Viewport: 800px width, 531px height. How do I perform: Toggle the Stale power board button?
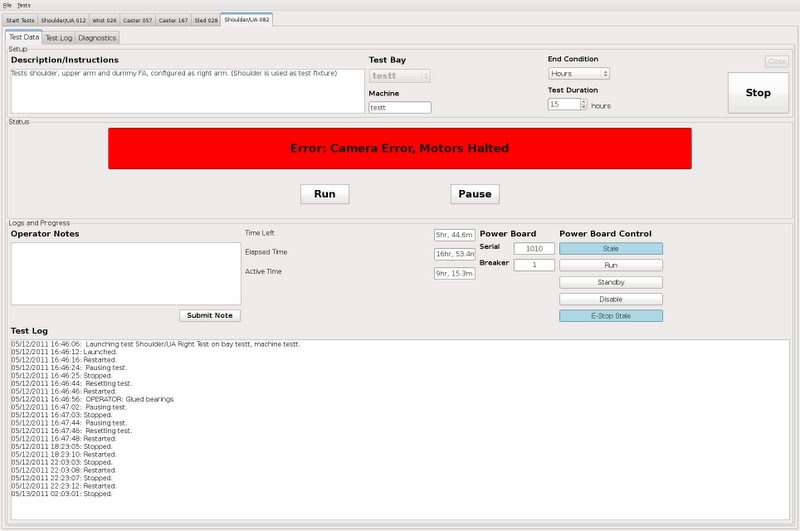pos(610,248)
